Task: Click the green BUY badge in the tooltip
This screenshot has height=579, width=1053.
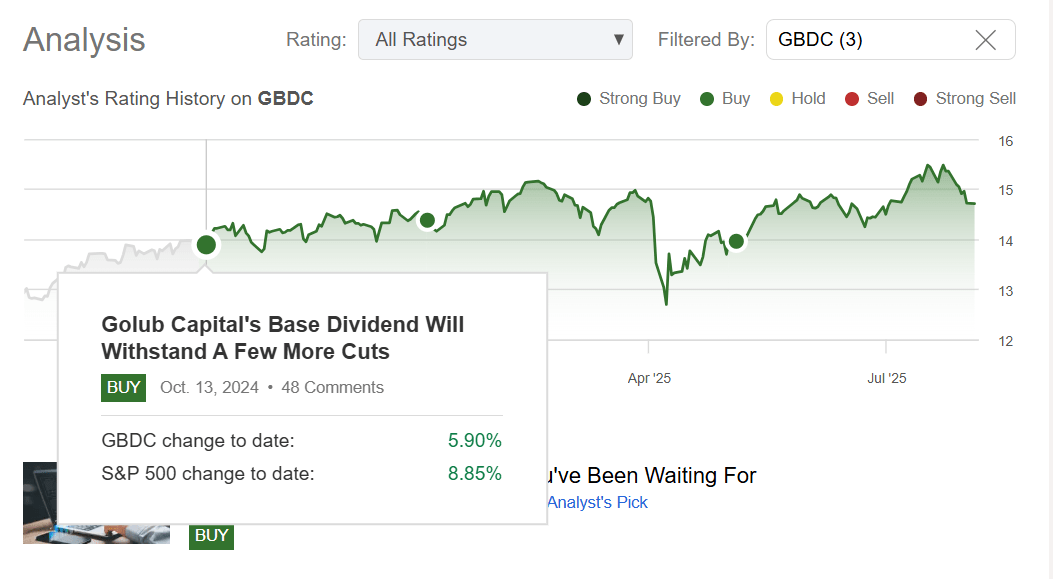Action: pyautogui.click(x=122, y=387)
